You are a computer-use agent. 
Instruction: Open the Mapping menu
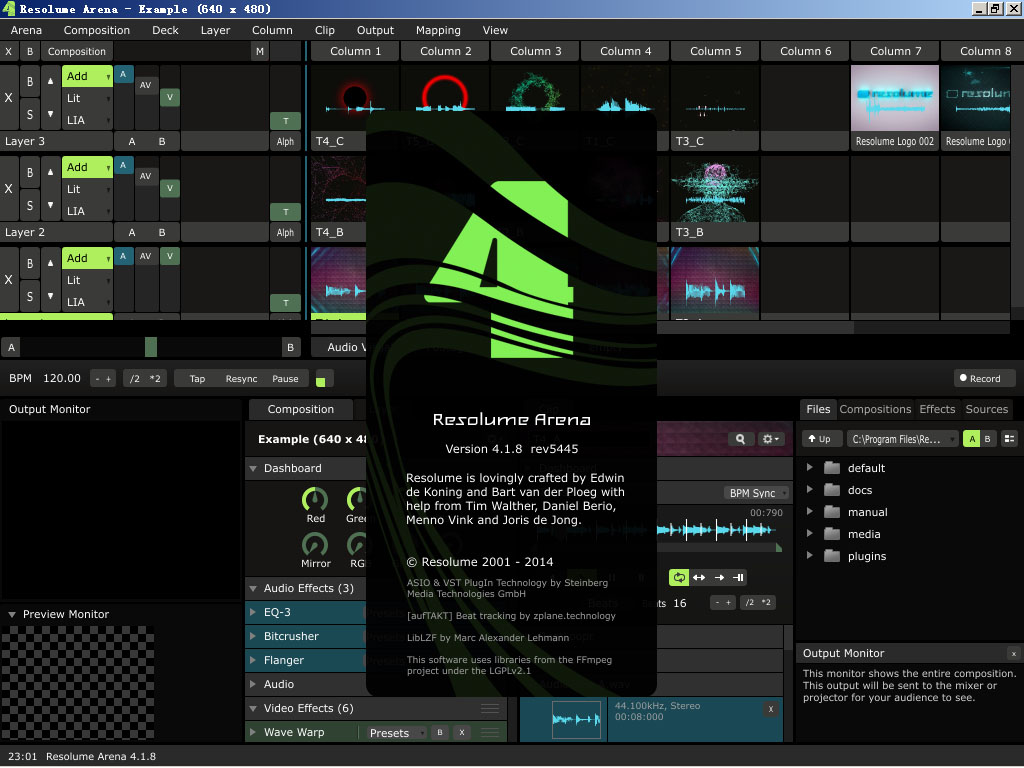(x=438, y=30)
